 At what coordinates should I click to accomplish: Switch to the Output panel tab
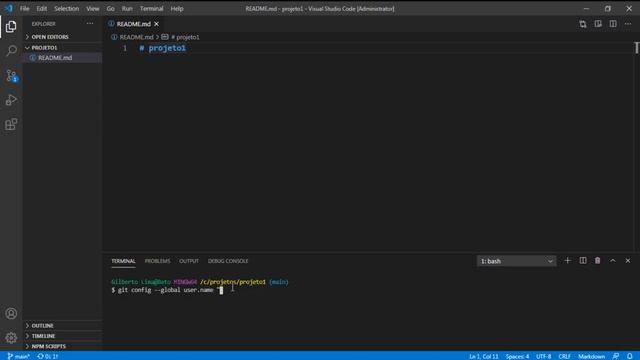189,261
